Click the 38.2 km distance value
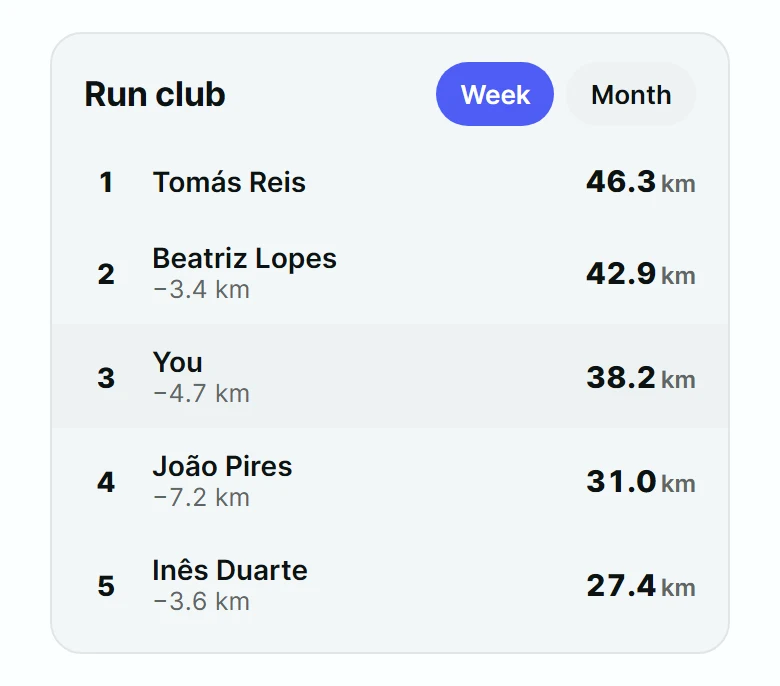780x686 pixels. click(641, 378)
